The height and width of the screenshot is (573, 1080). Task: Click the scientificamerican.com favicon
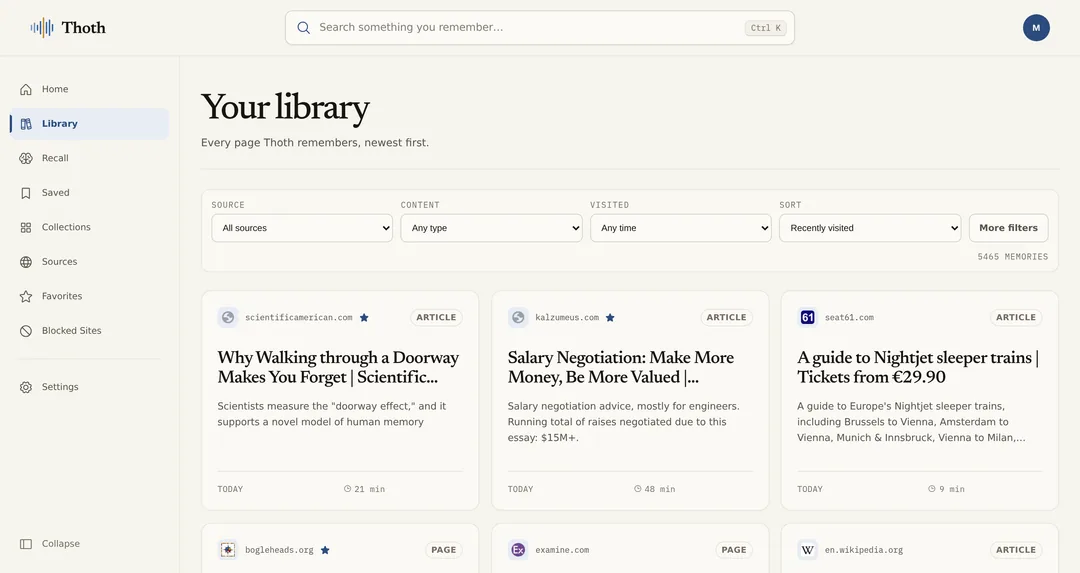click(228, 317)
